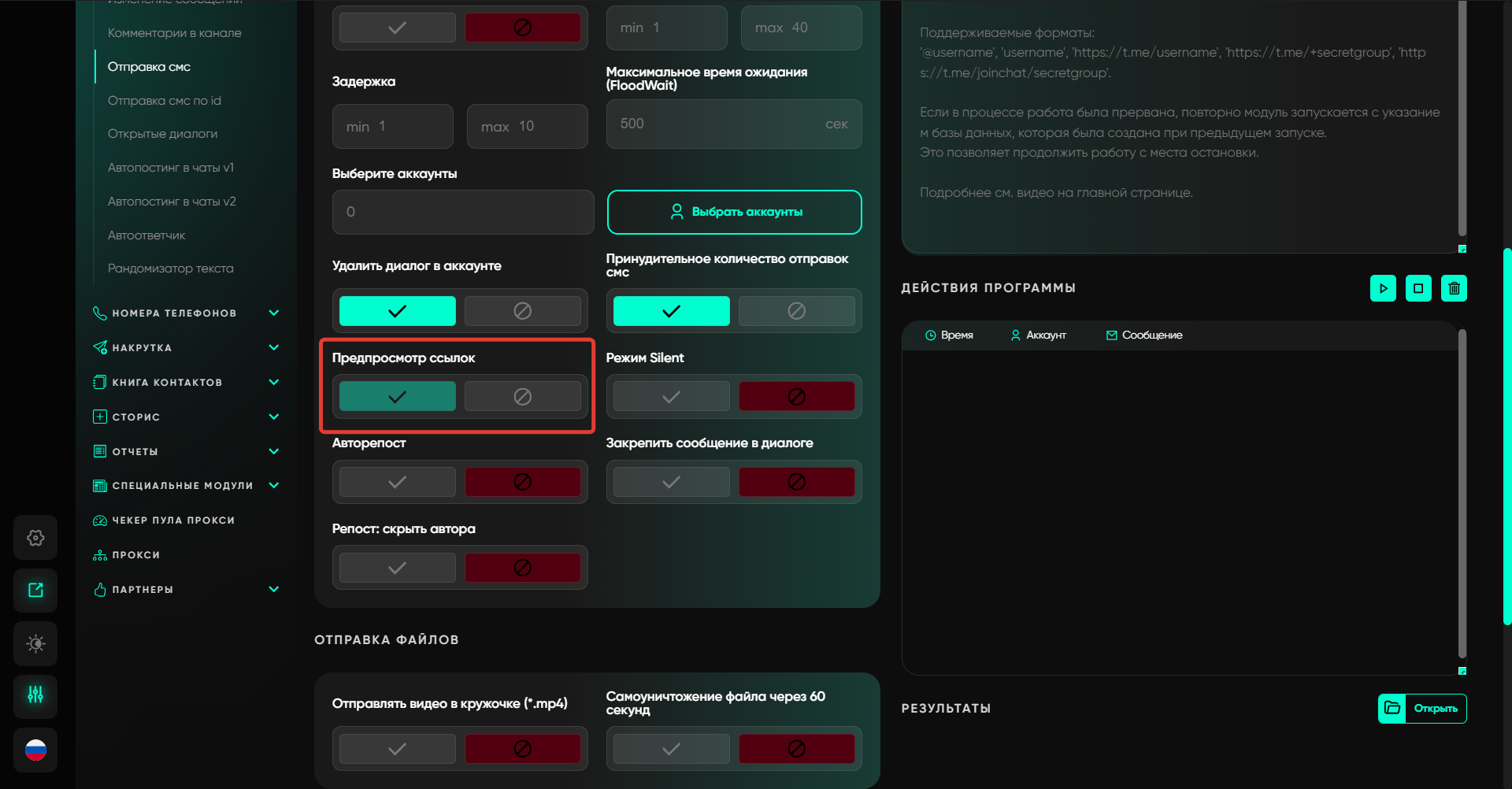Click the Выбрать аккаунты button
Screen dimensions: 1512x789
[734, 212]
